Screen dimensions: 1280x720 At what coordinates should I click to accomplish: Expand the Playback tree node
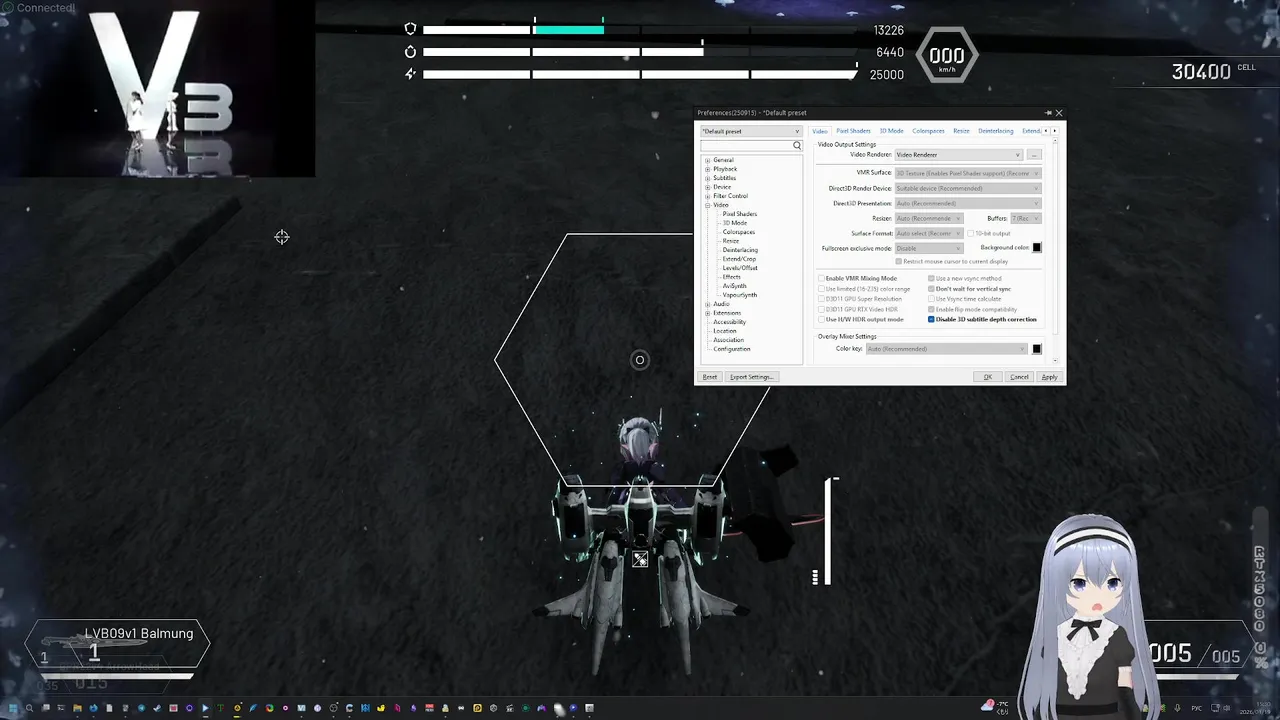click(x=708, y=169)
